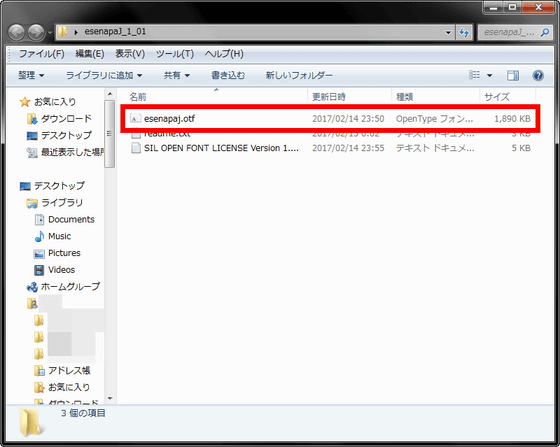Open the ファイル(F) menu
Screen dimensions: 560x447
(x=41, y=54)
